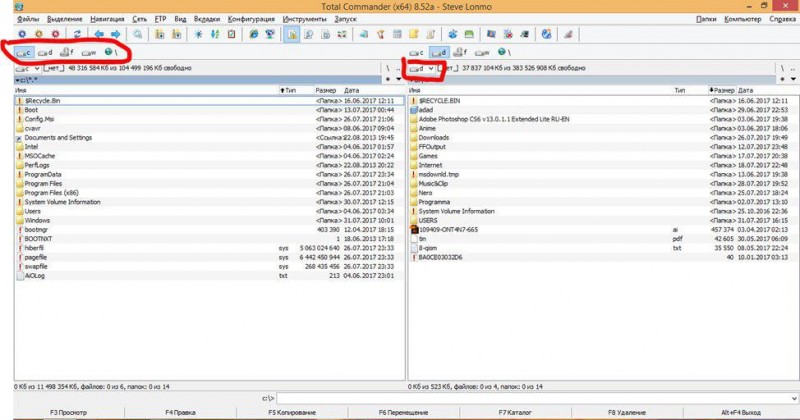Click F8 Удаление button
This screenshot has height=420, width=800.
point(627,412)
